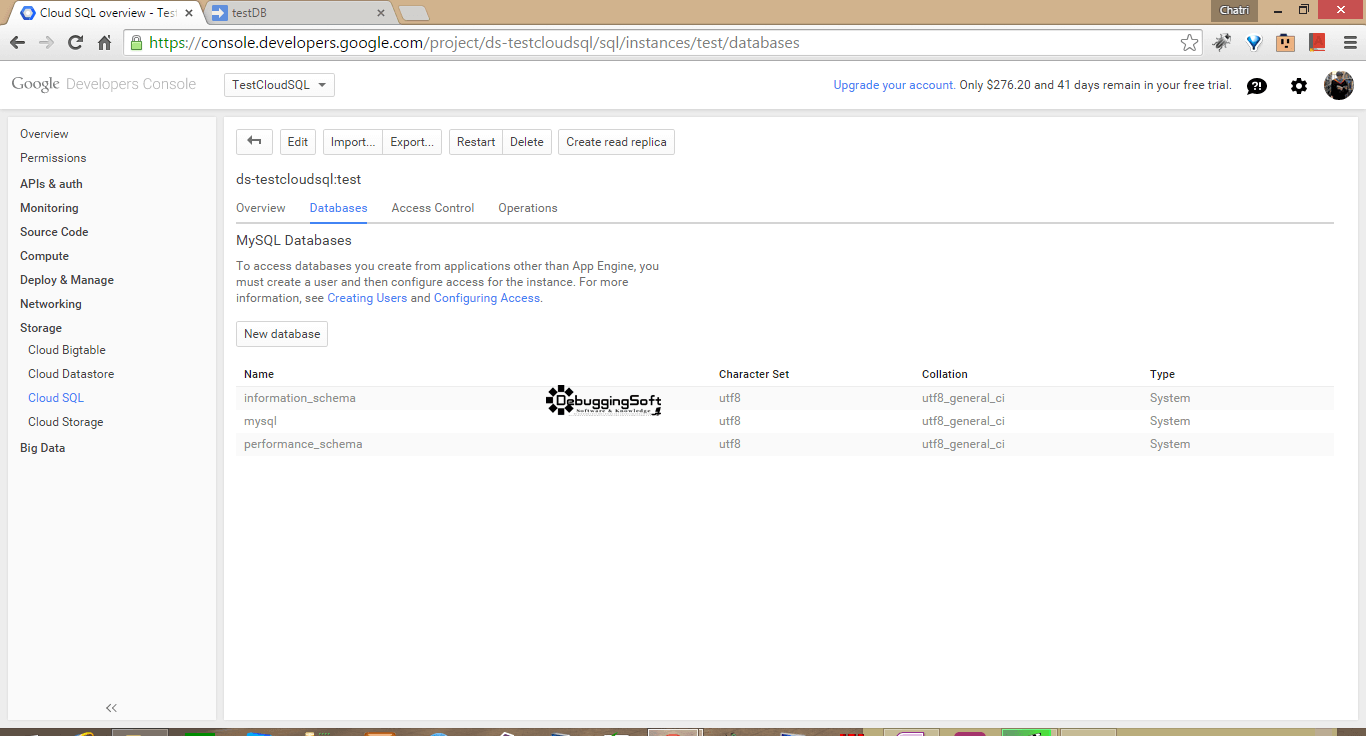The width and height of the screenshot is (1366, 736).
Task: Select the information_schema database row
Action: 785,398
